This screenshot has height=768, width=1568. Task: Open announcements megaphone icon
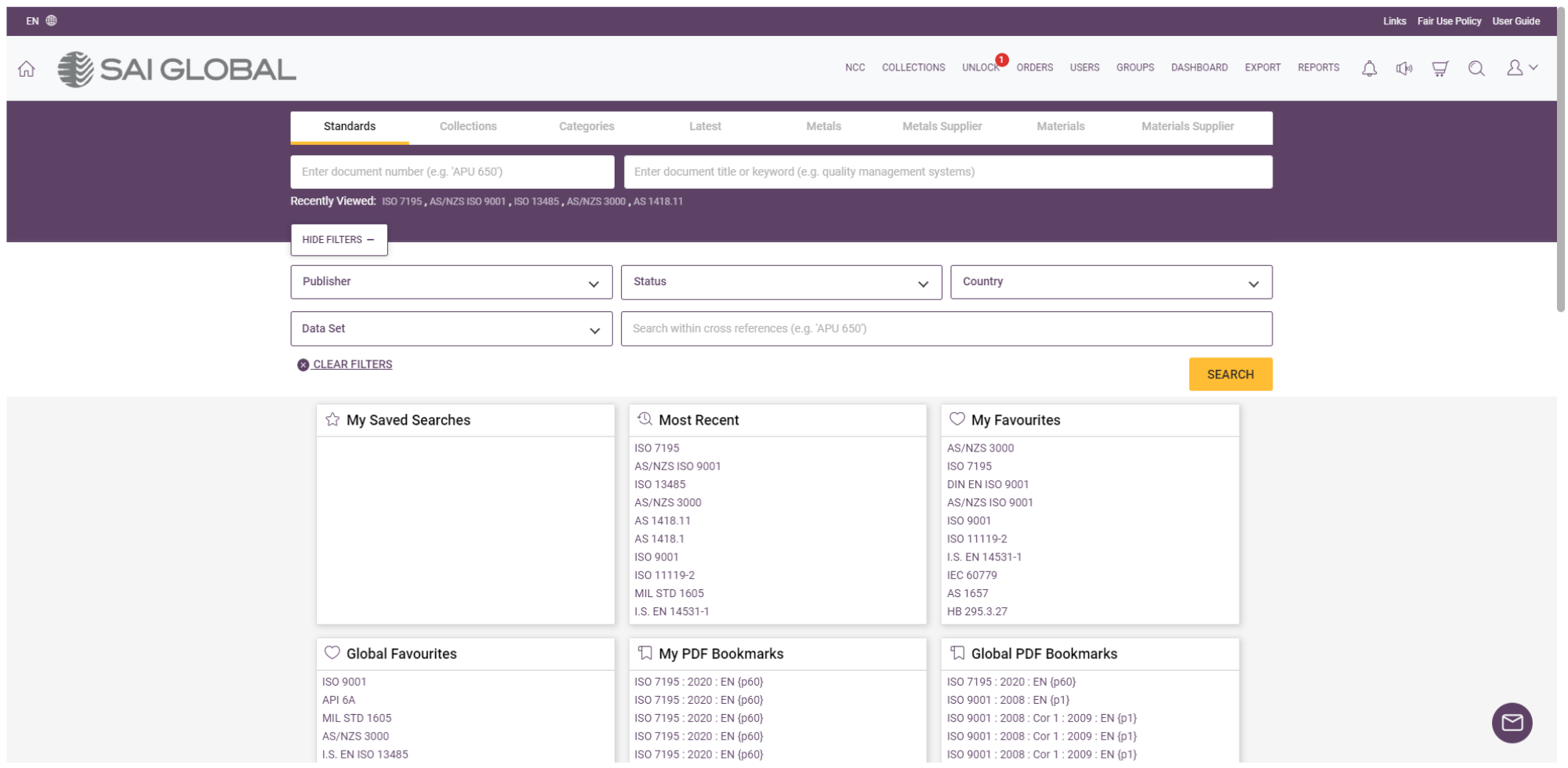pos(1404,69)
